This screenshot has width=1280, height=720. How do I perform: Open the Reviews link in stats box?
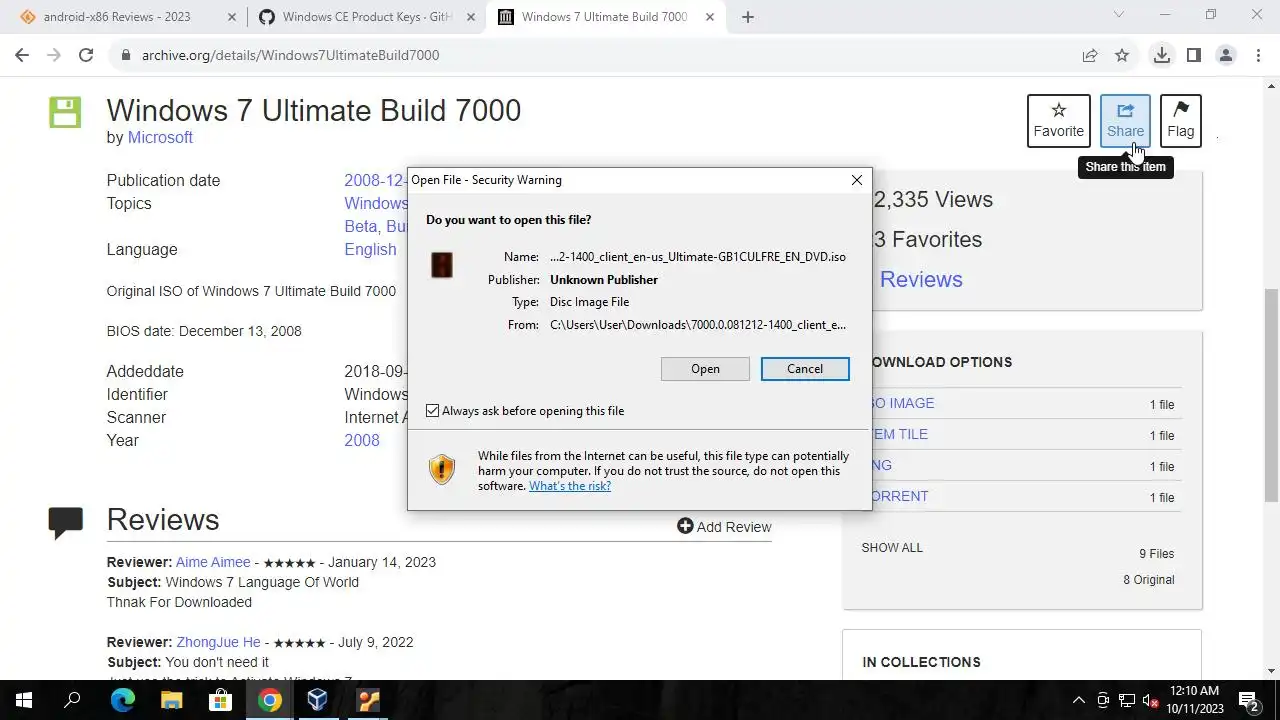[921, 279]
